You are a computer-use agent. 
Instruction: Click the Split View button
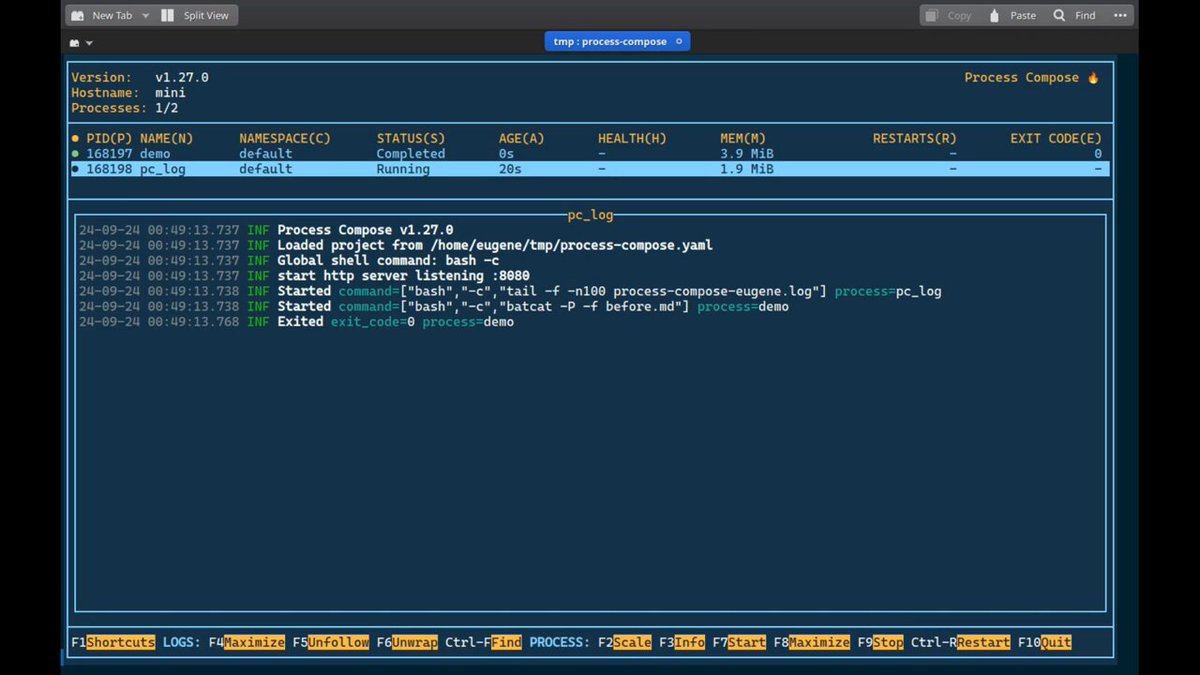tap(195, 15)
